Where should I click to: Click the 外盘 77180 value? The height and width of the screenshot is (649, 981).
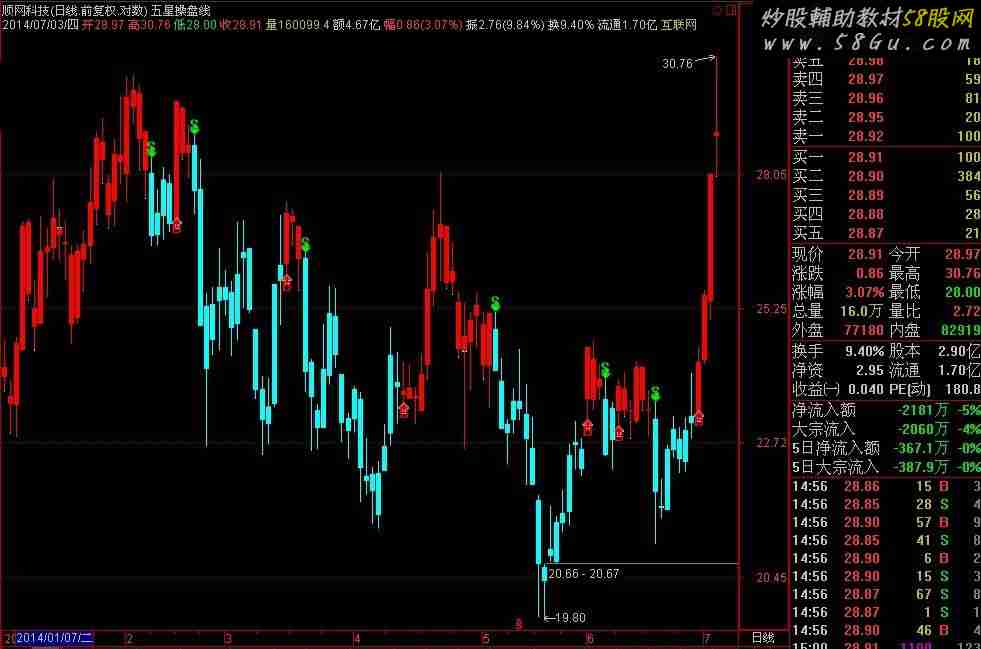(x=864, y=330)
